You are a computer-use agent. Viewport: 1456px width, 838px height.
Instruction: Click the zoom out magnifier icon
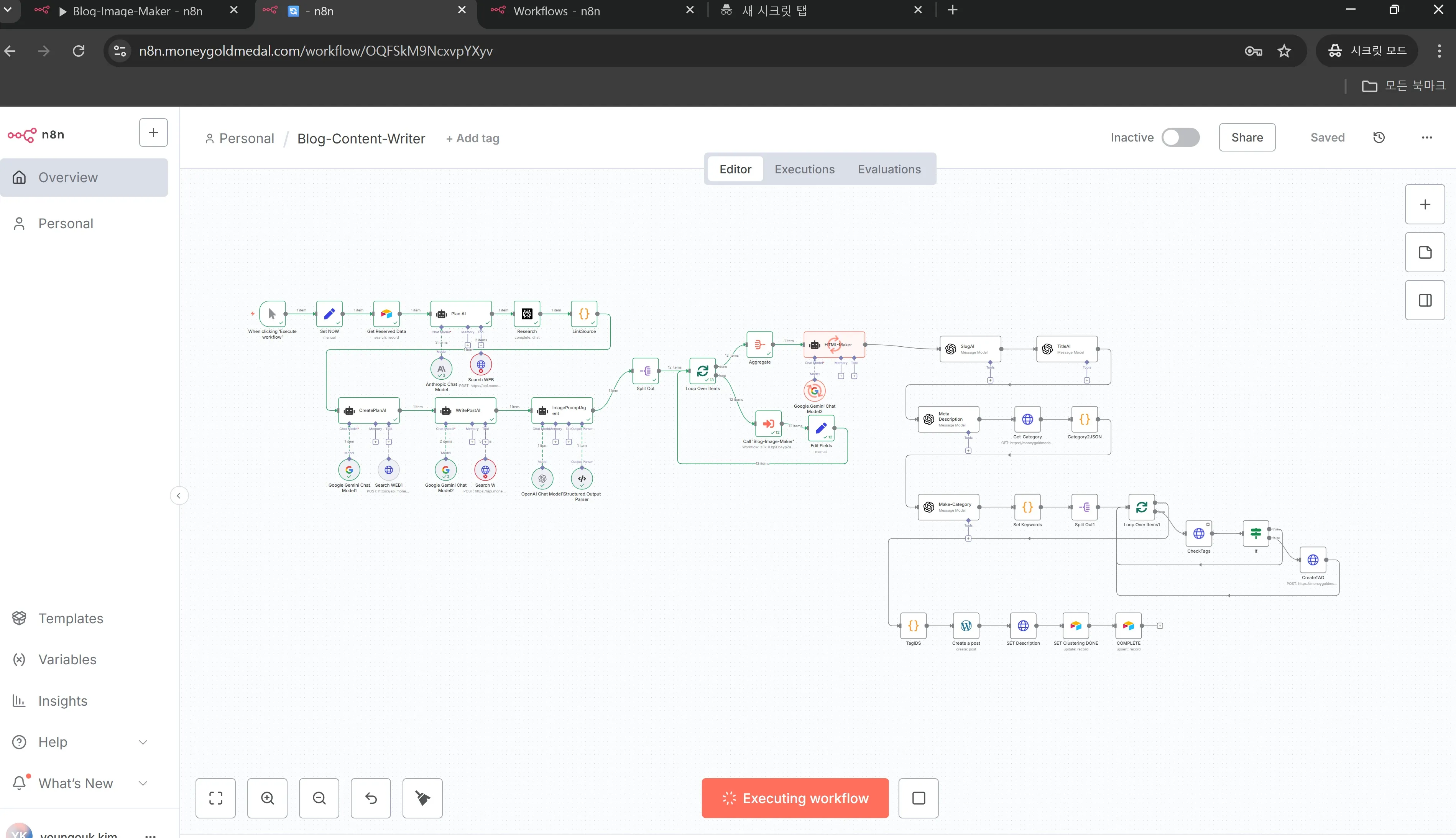[x=319, y=798]
